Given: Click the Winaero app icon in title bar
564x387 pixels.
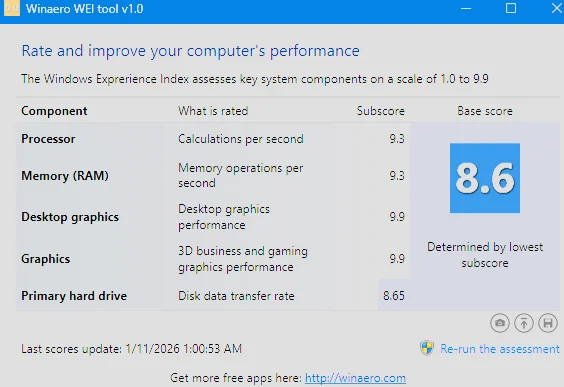Looking at the screenshot, I should (x=12, y=9).
